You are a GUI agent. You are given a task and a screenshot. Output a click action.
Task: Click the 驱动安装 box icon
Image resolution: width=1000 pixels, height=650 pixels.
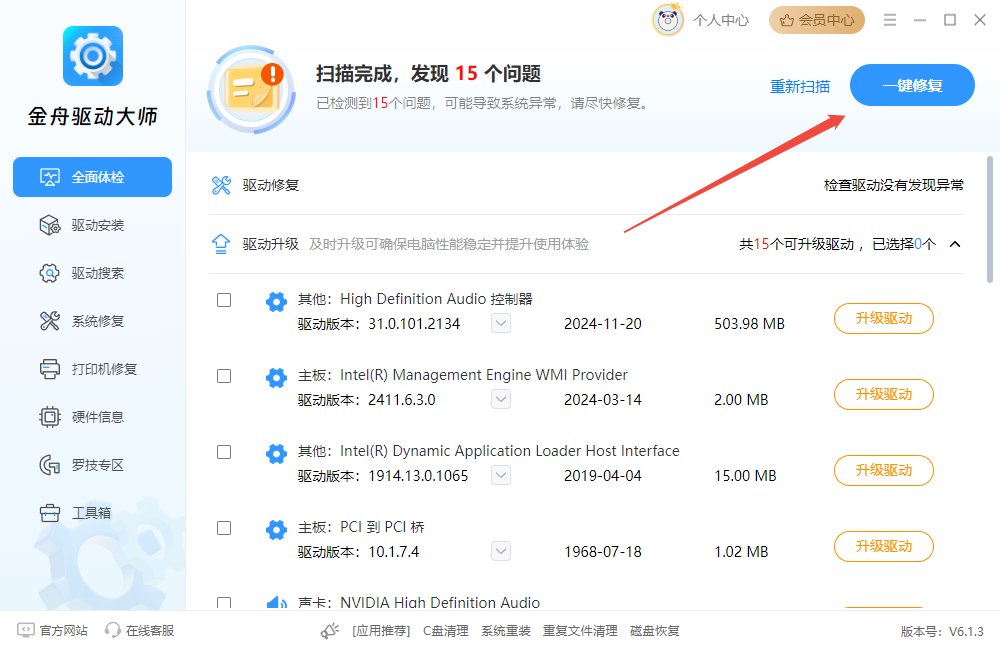[50, 225]
